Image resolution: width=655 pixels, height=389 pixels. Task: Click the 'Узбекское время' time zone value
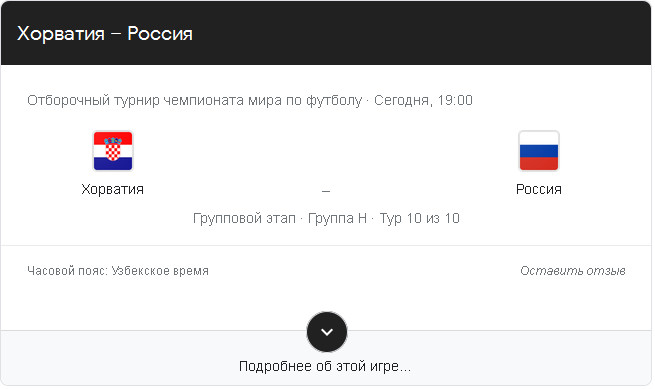(160, 271)
